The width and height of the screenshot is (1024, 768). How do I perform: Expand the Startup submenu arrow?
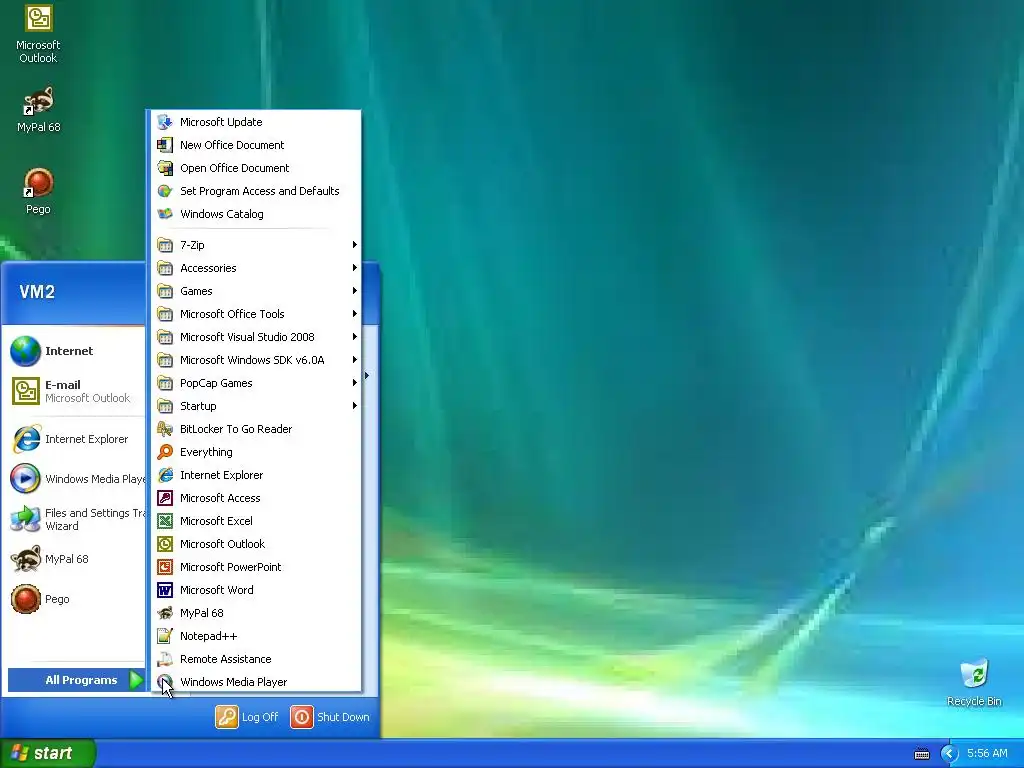(355, 406)
